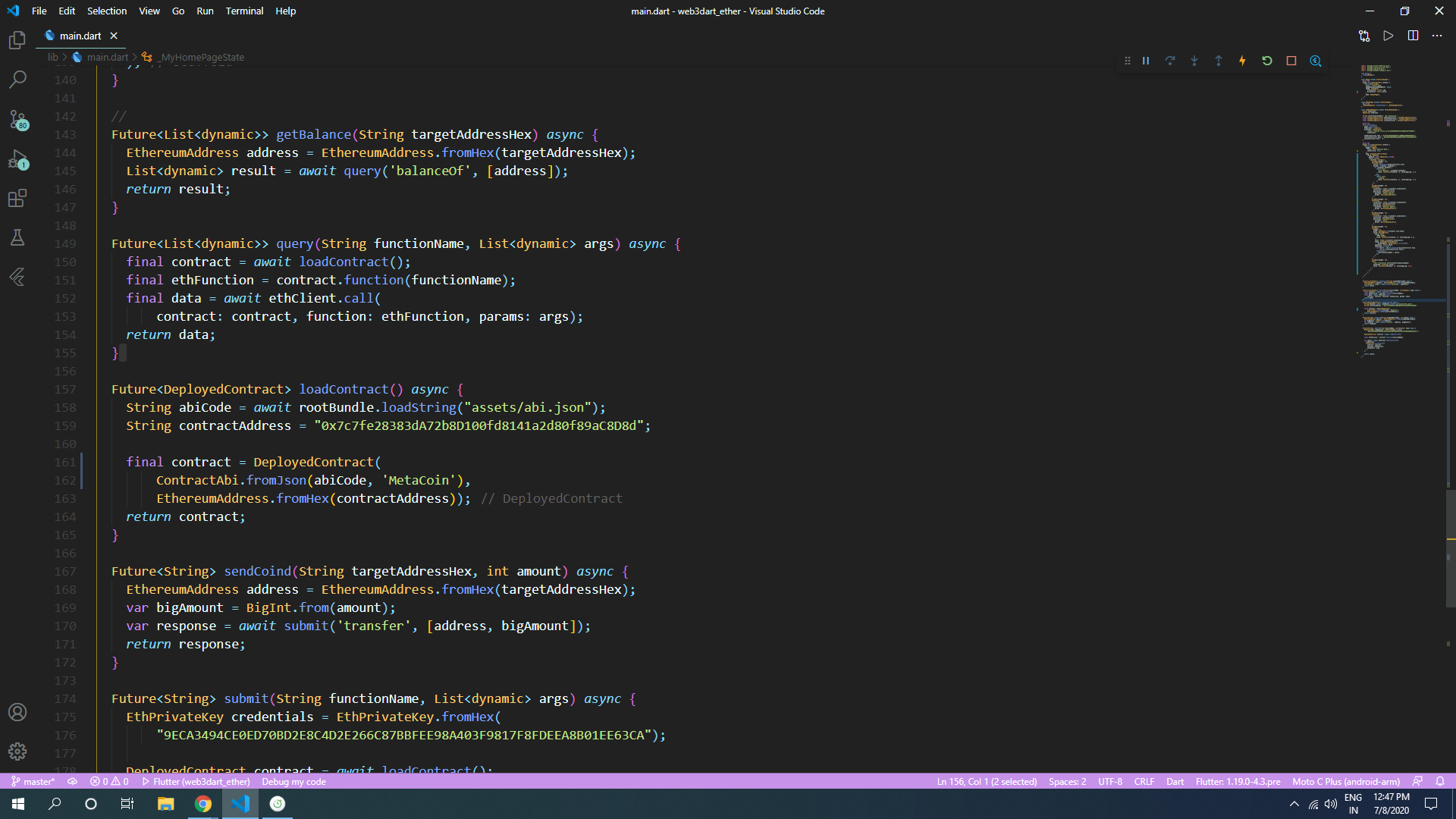The height and width of the screenshot is (819, 1456).
Task: Open More Actions ellipsis in editor
Action: point(1437,36)
